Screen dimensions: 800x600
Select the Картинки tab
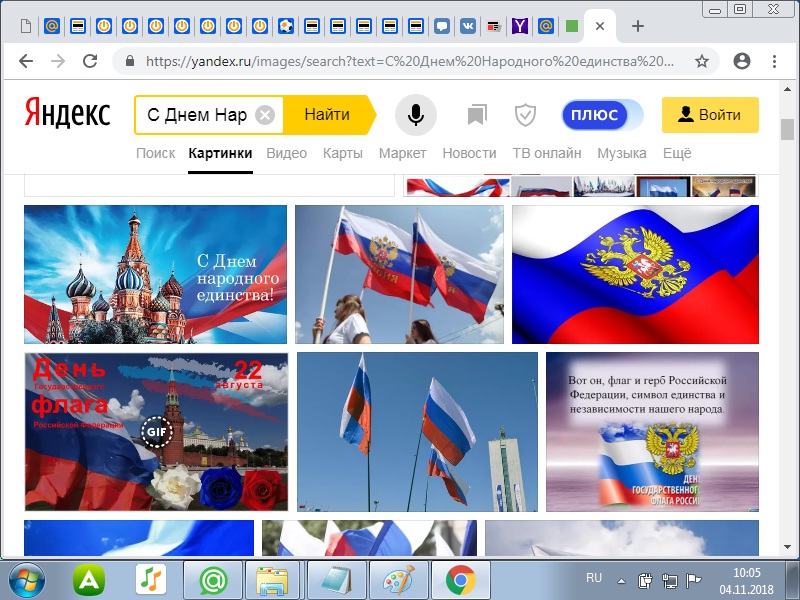point(220,153)
